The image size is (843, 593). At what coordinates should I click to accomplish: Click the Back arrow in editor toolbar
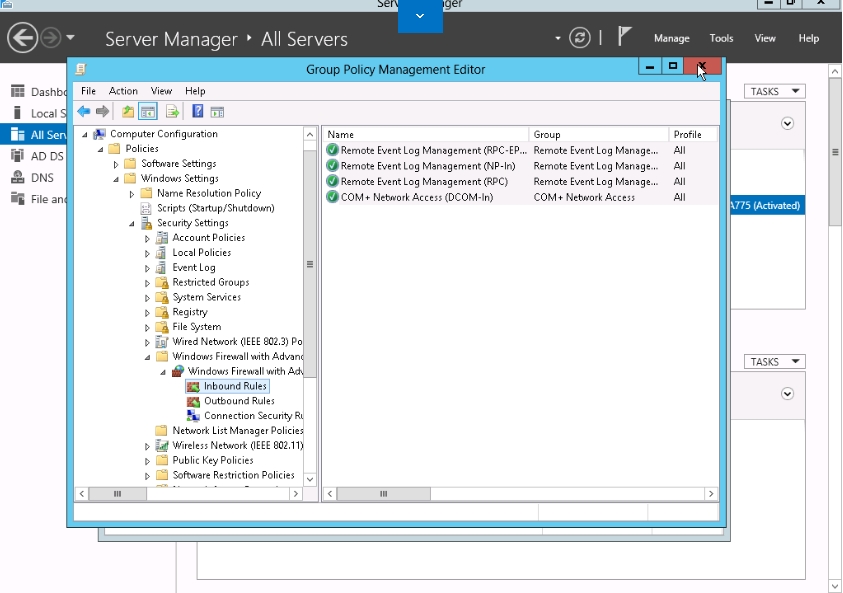click(83, 111)
